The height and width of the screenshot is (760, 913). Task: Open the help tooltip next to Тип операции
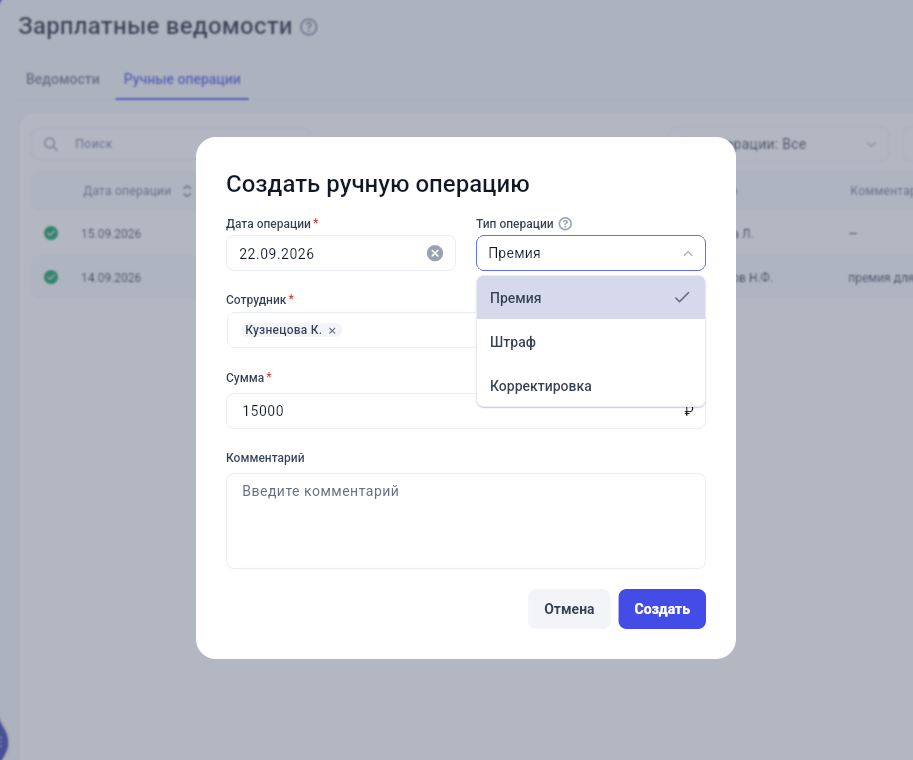click(565, 224)
